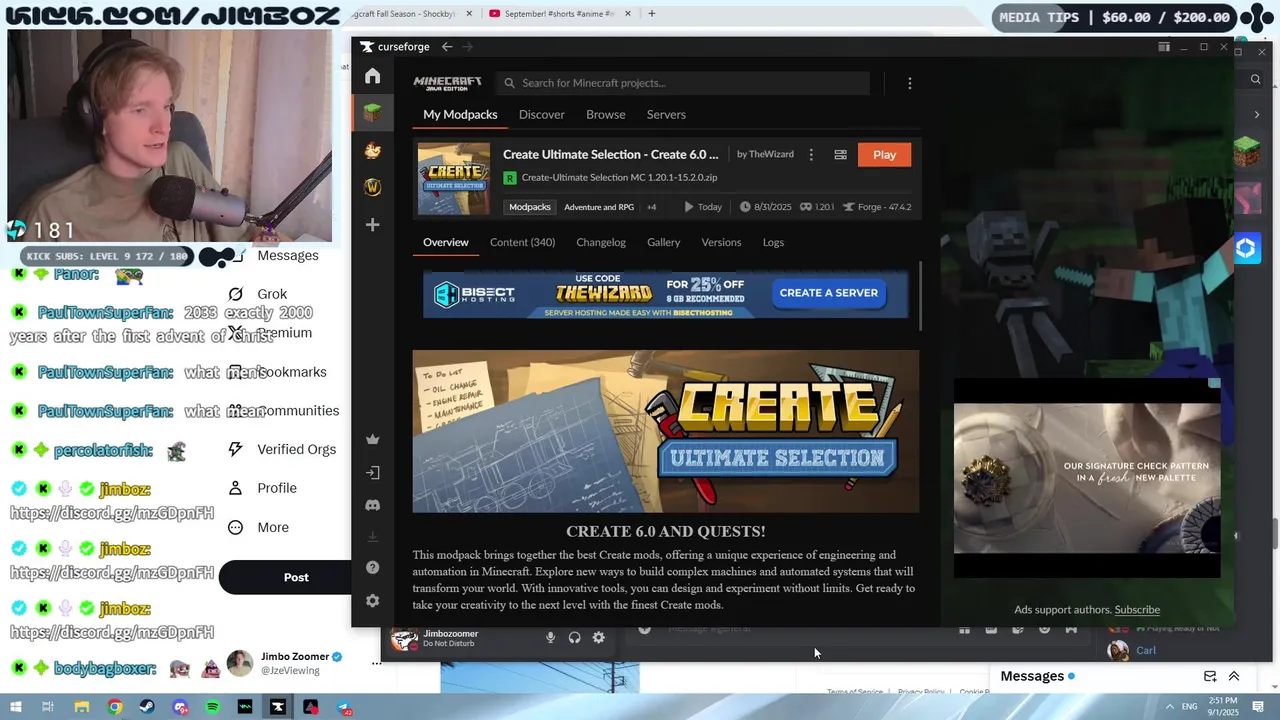Open the Versions tab
Image resolution: width=1280 pixels, height=720 pixels.
point(721,242)
